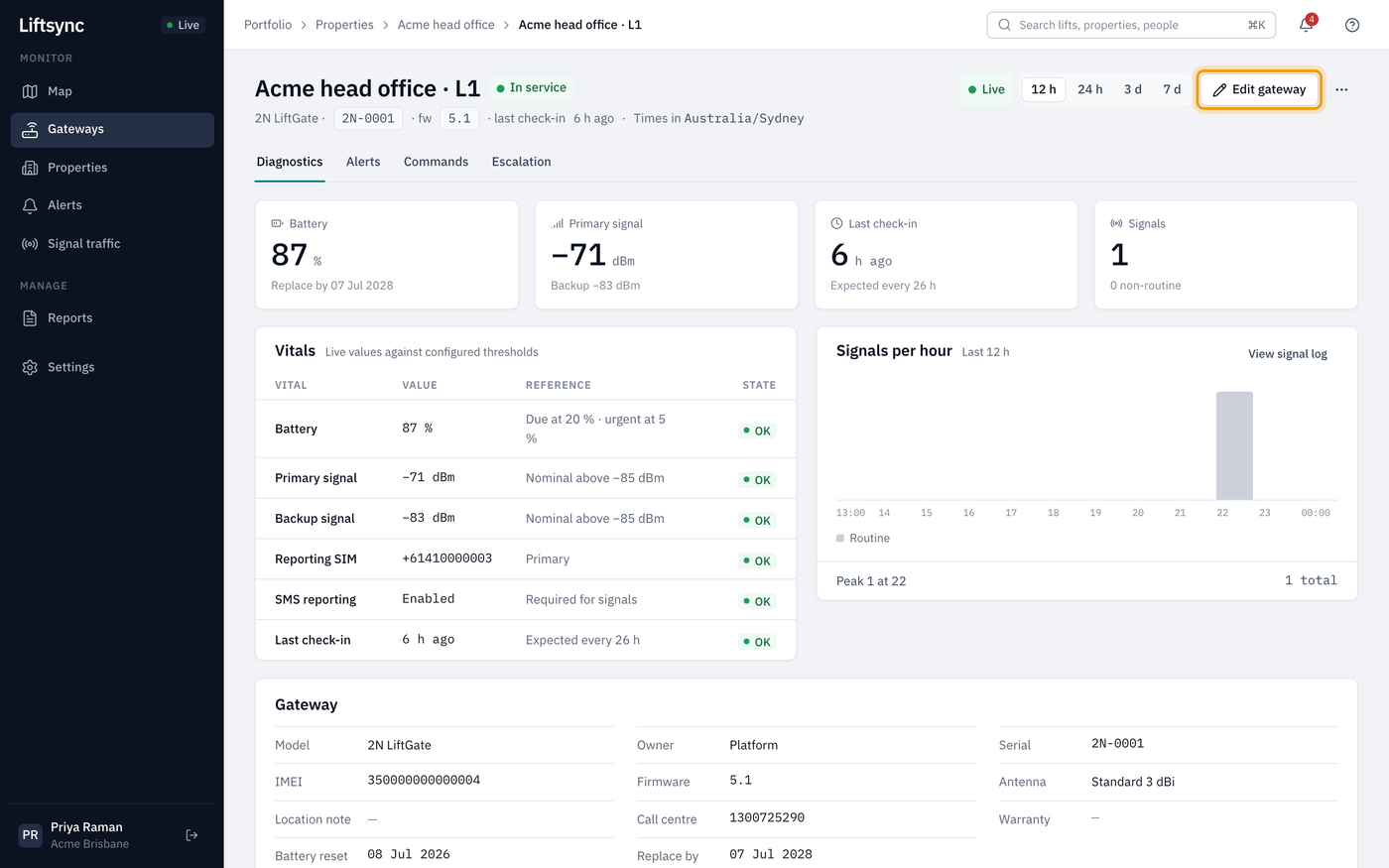Open the notifications bell in top bar

1307,25
